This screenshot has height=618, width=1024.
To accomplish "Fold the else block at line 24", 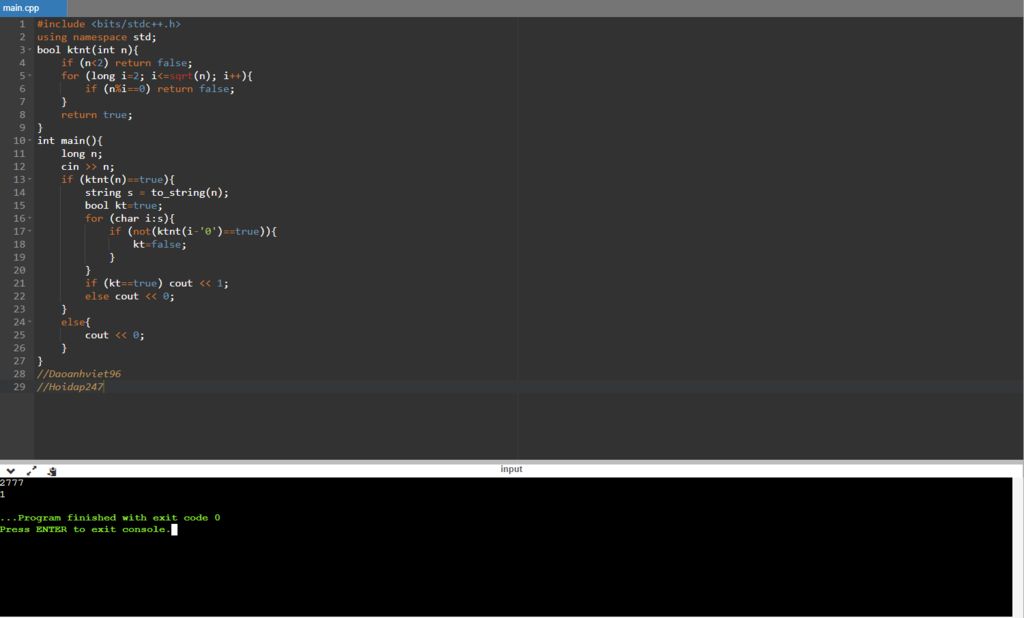I will pyautogui.click(x=30, y=322).
